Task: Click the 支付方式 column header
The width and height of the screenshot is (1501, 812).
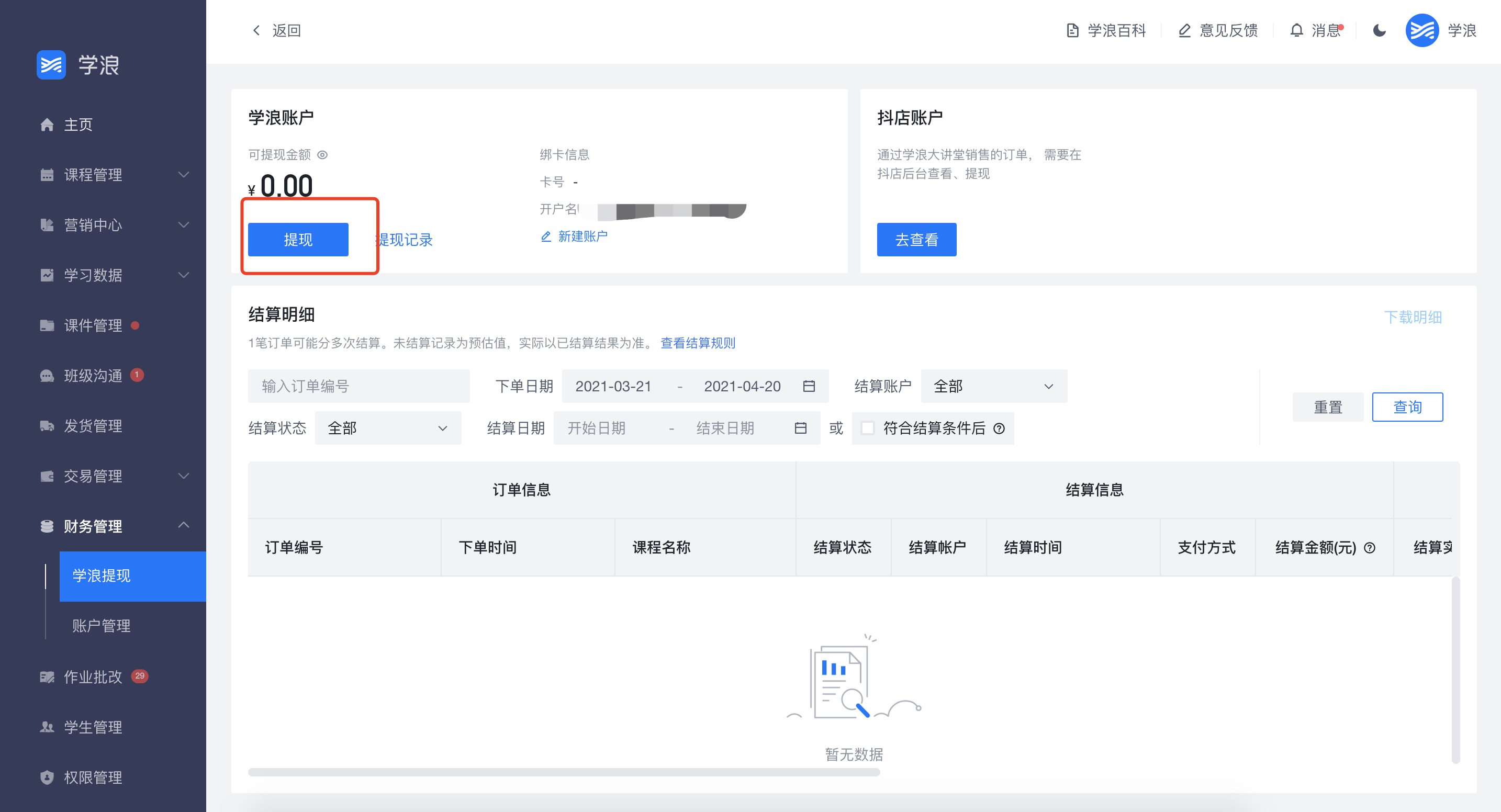Action: (x=1207, y=548)
